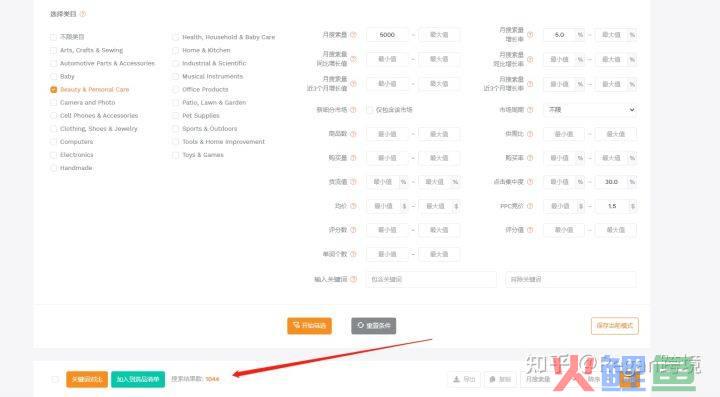Toggle select-all checkbox left of 关键词对比
This screenshot has height=397, width=720.
(x=55, y=379)
